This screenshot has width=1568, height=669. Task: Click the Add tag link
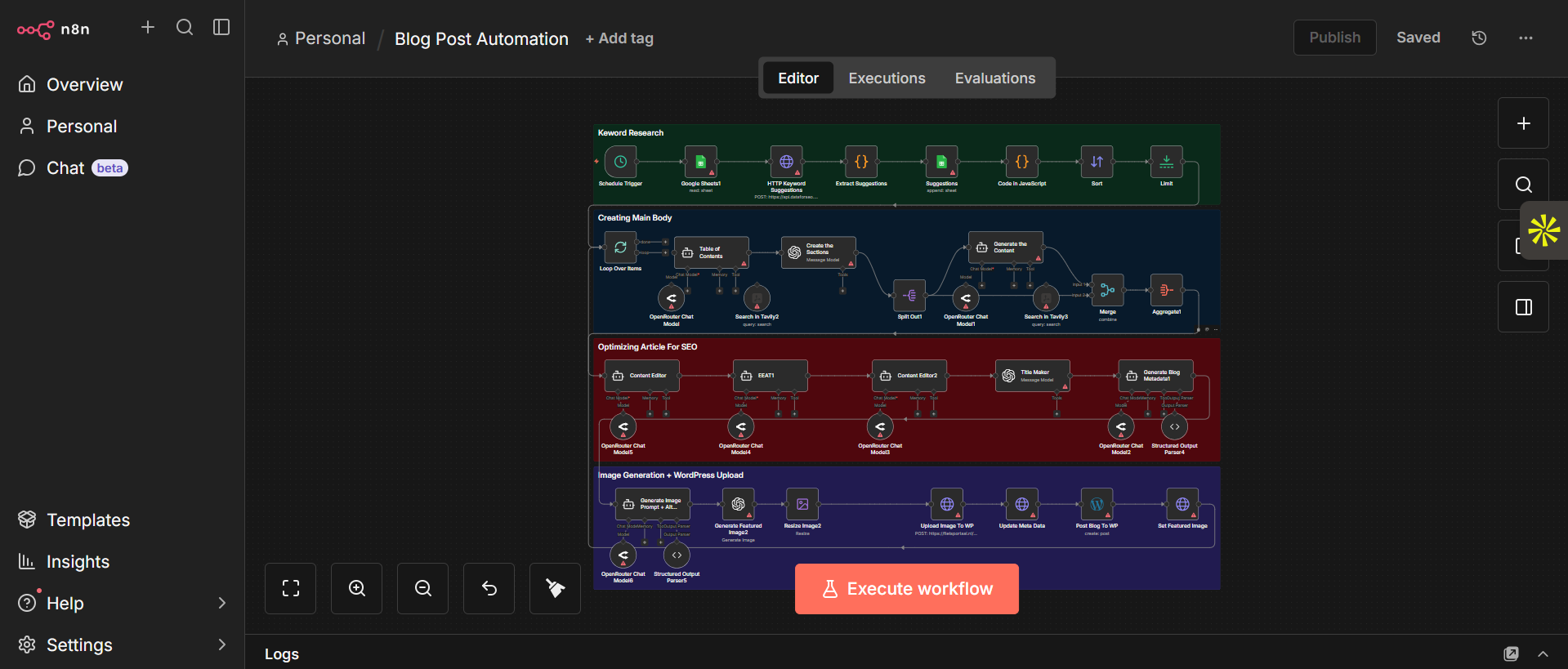point(619,38)
